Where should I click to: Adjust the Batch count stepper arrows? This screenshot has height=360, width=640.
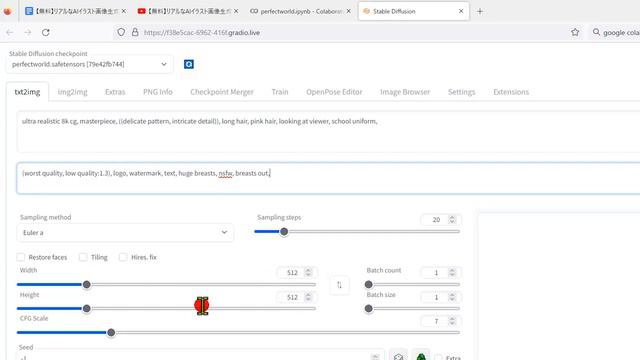pos(452,272)
